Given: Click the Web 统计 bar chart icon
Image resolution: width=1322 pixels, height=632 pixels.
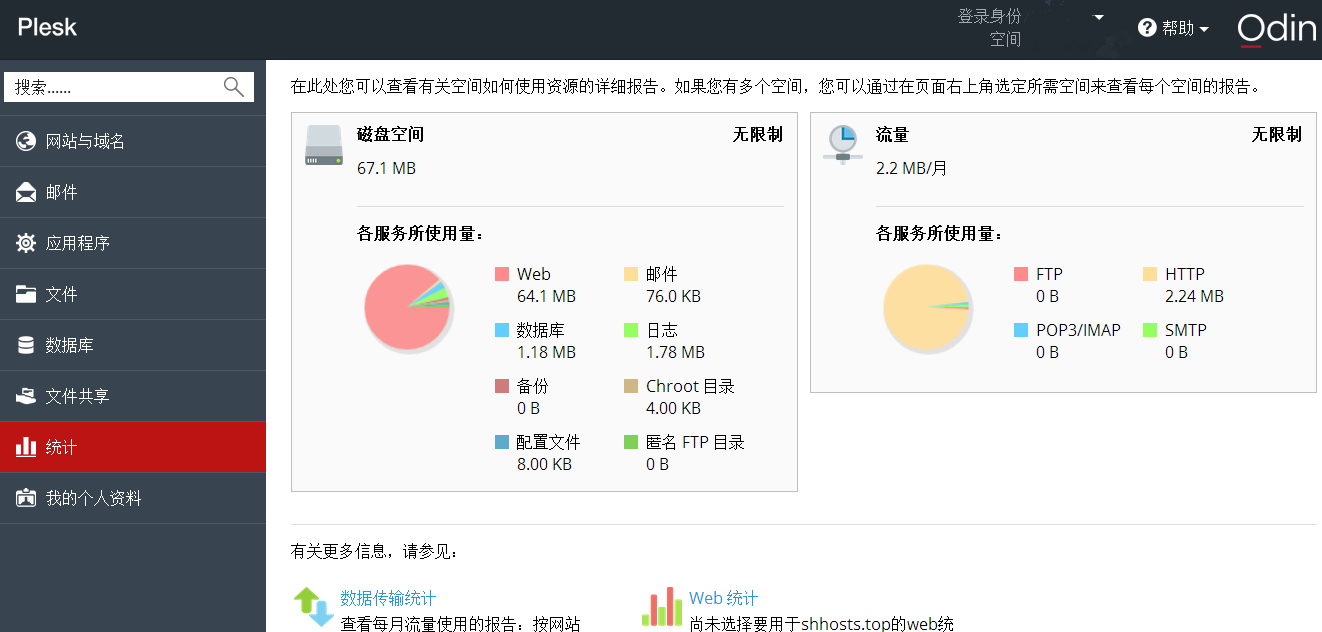Looking at the screenshot, I should coord(662,607).
